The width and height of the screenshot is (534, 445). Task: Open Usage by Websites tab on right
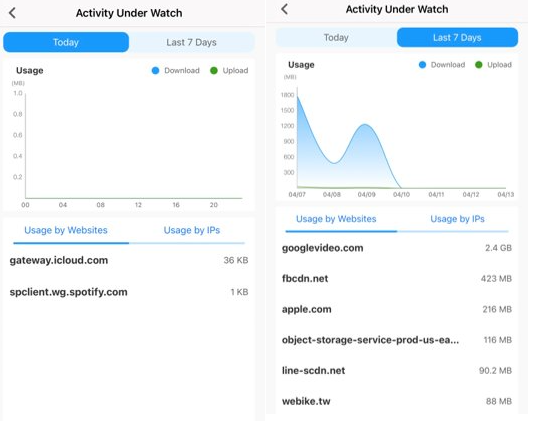336,219
